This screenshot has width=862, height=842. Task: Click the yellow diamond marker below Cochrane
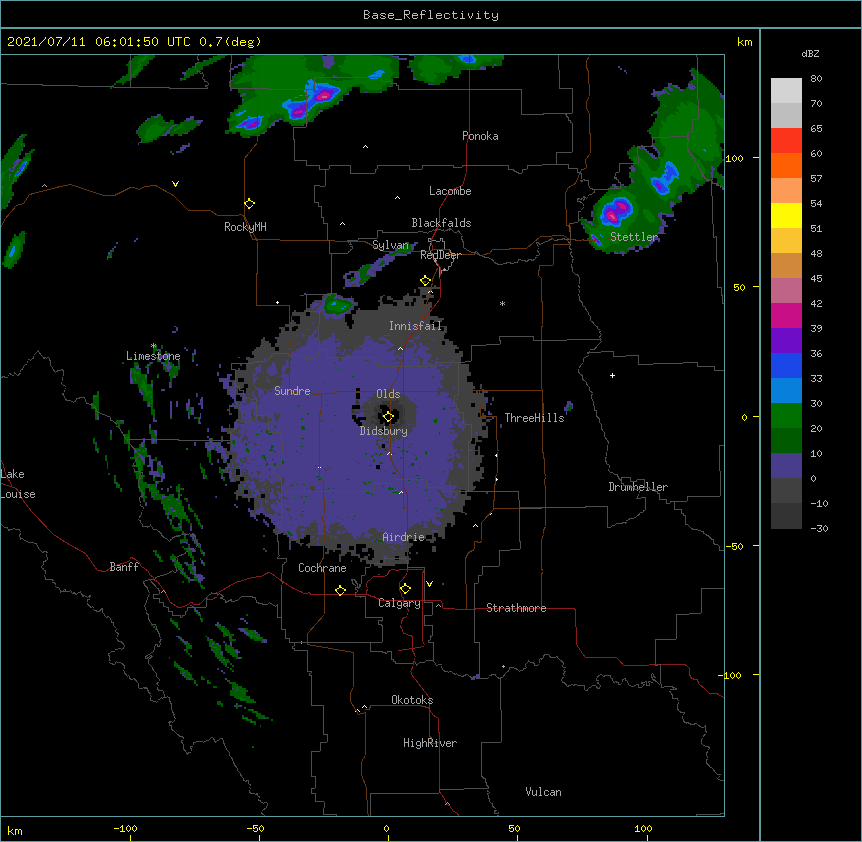(340, 590)
